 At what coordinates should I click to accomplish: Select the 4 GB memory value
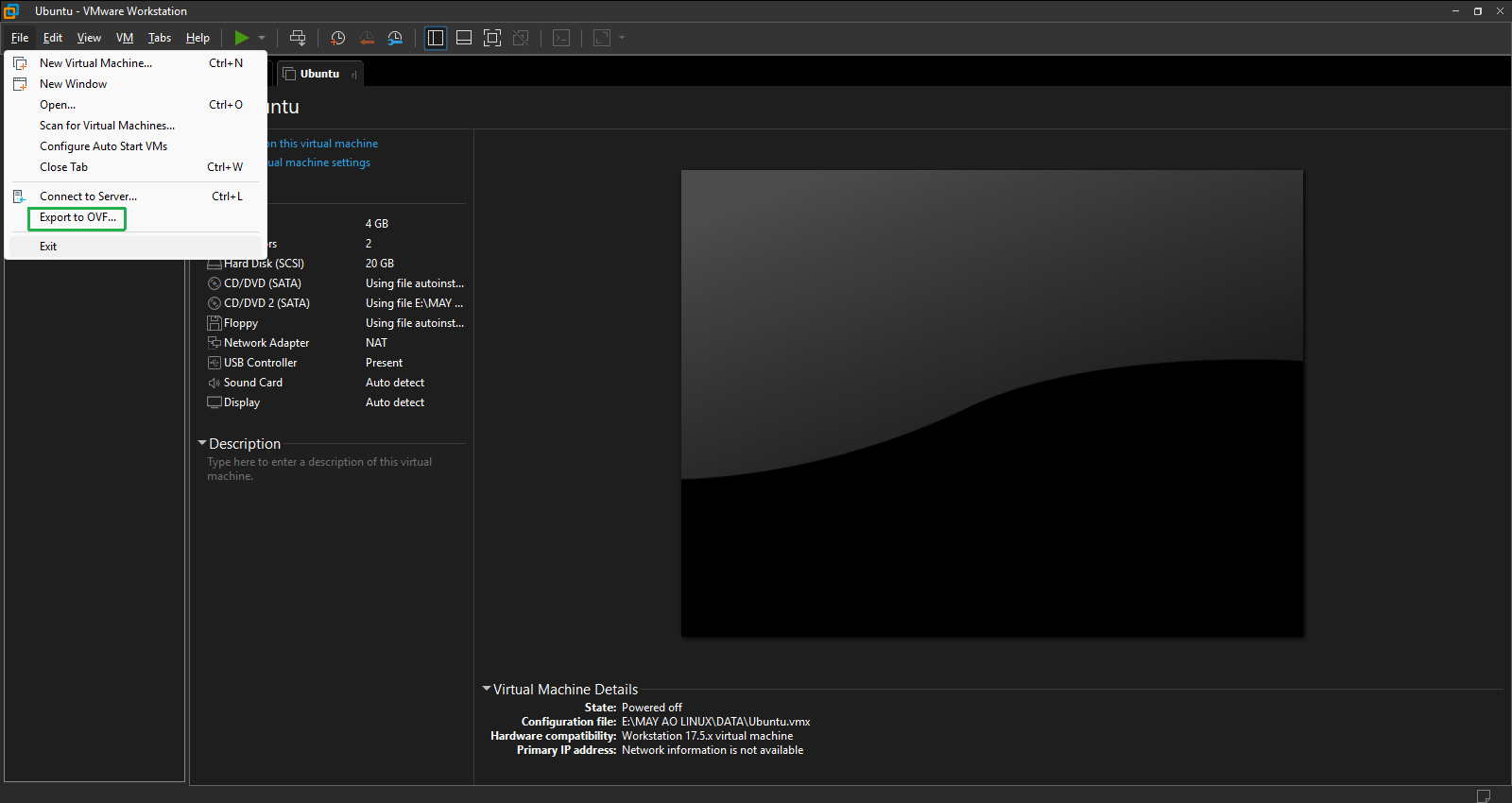[377, 224]
